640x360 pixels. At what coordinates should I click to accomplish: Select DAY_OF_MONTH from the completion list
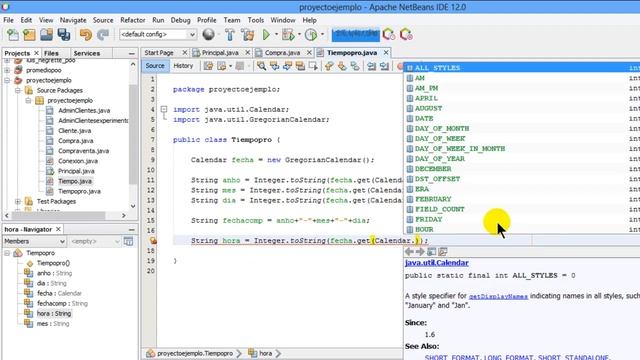tap(521, 129)
